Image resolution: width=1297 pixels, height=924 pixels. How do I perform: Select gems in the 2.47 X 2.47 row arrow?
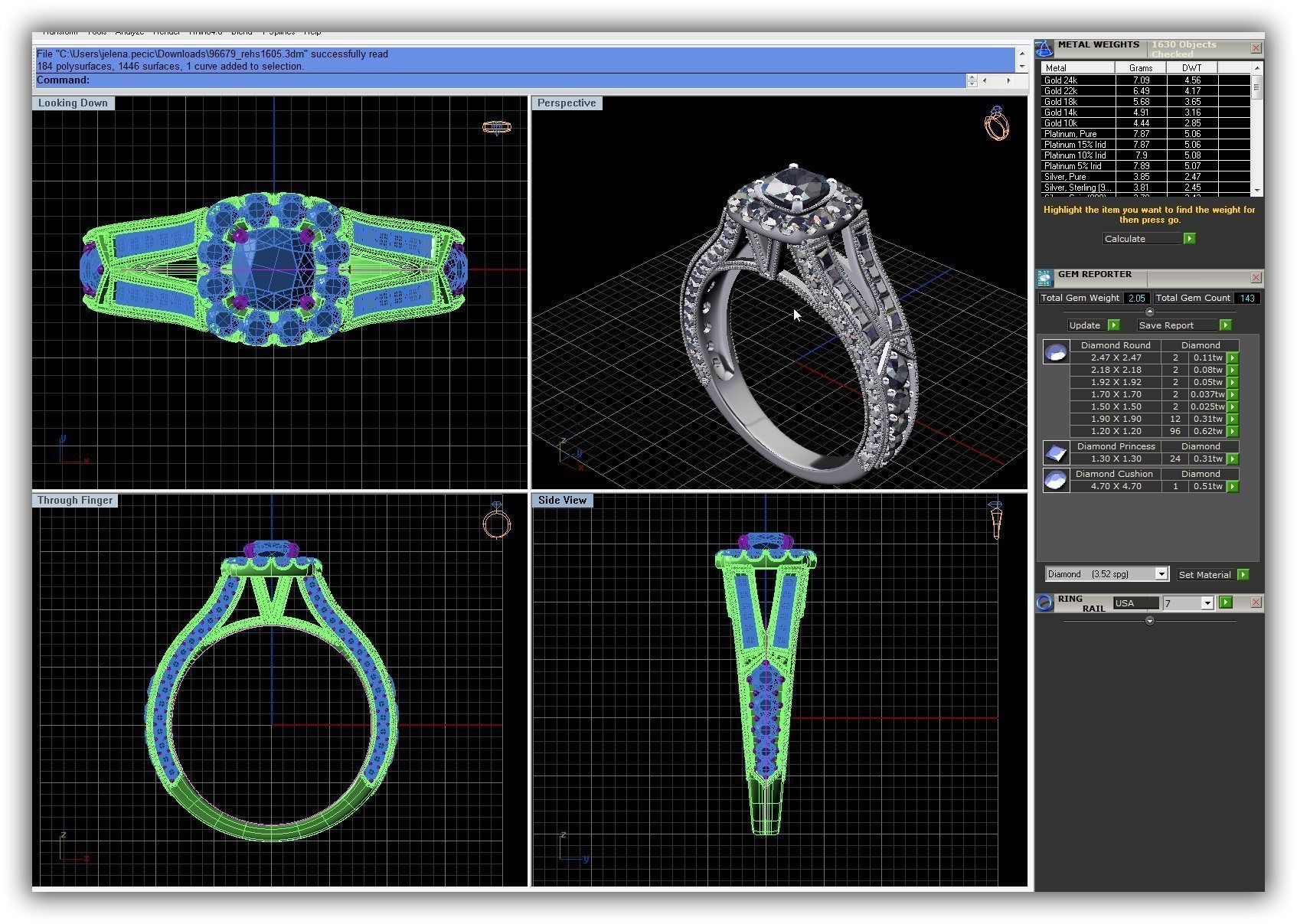click(x=1233, y=358)
